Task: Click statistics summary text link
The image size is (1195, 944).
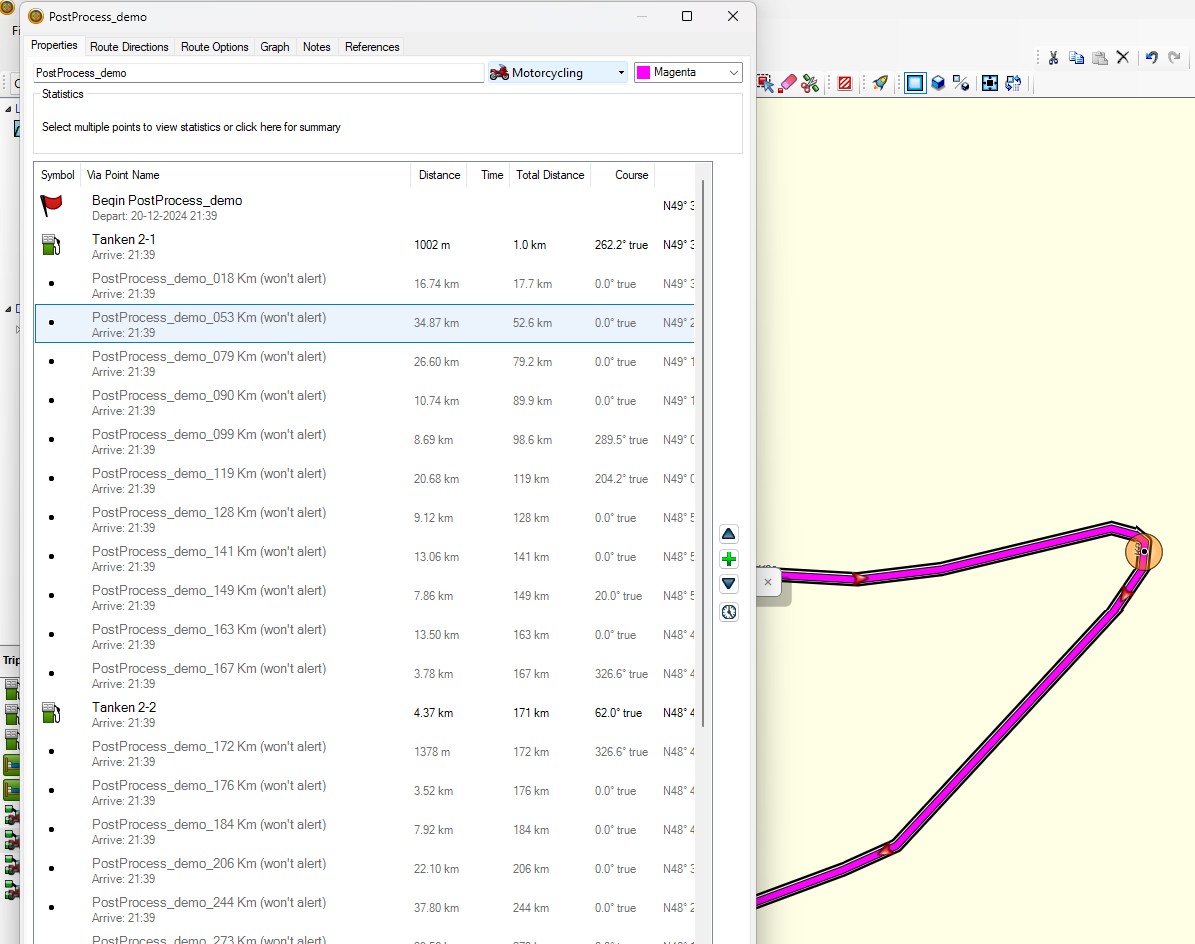Action: click(x=191, y=127)
